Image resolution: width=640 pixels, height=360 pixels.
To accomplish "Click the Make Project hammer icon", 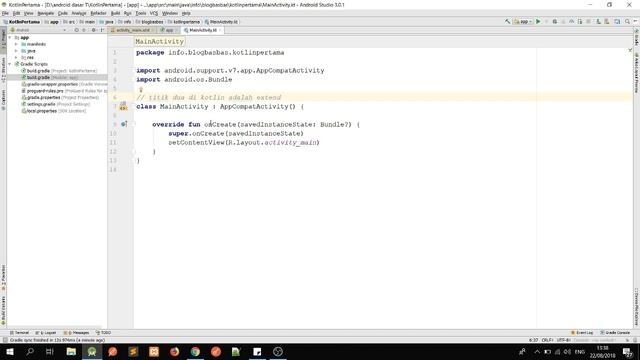I will coord(507,22).
